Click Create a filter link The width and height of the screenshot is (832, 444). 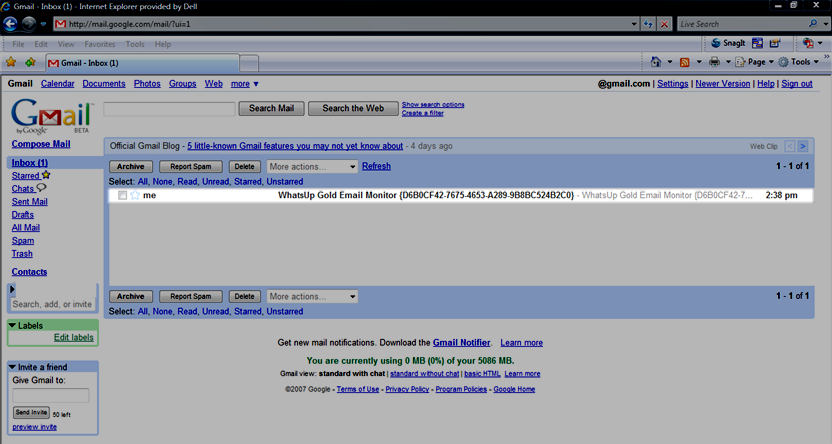click(x=422, y=113)
